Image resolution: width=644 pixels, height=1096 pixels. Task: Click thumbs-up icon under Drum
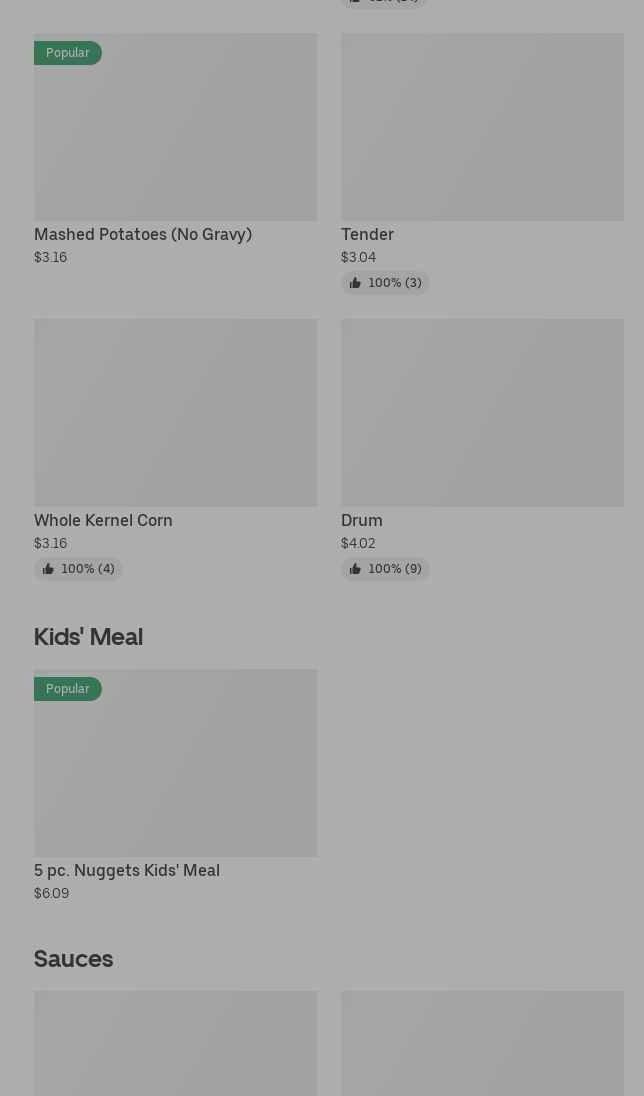355,569
